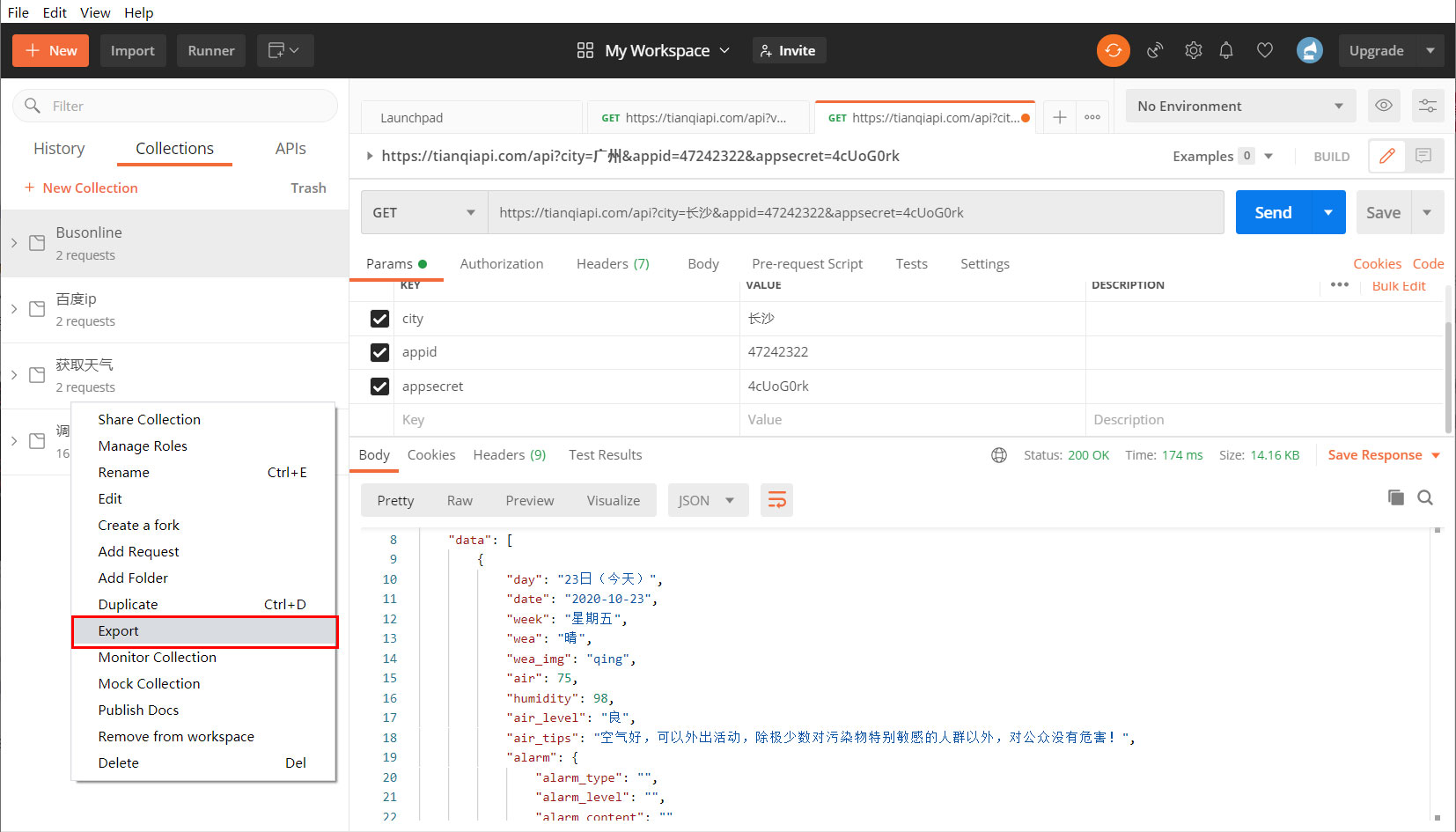Open manage environments sliders icon
The width and height of the screenshot is (1456, 832).
click(1428, 106)
